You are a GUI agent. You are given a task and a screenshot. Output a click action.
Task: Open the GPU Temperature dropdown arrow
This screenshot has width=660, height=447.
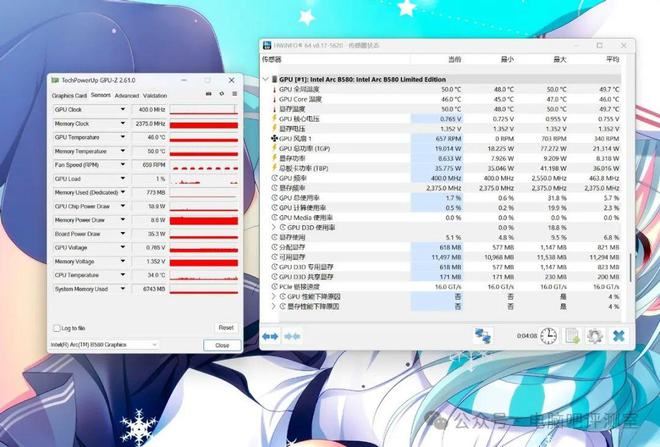pyautogui.click(x=123, y=137)
